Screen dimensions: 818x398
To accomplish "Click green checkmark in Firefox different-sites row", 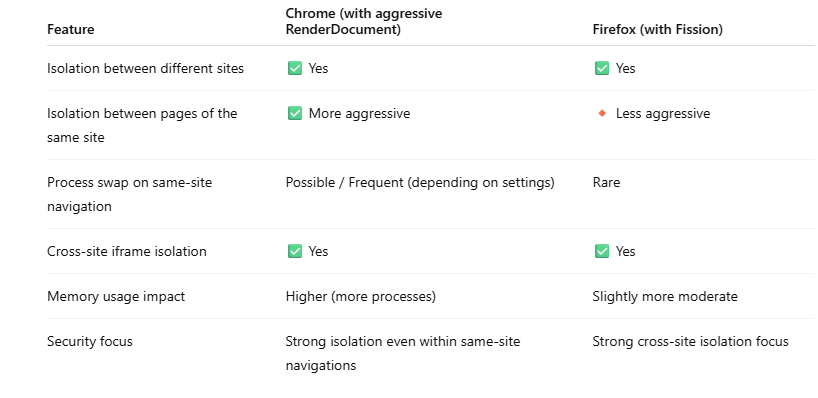I will 602,68.
